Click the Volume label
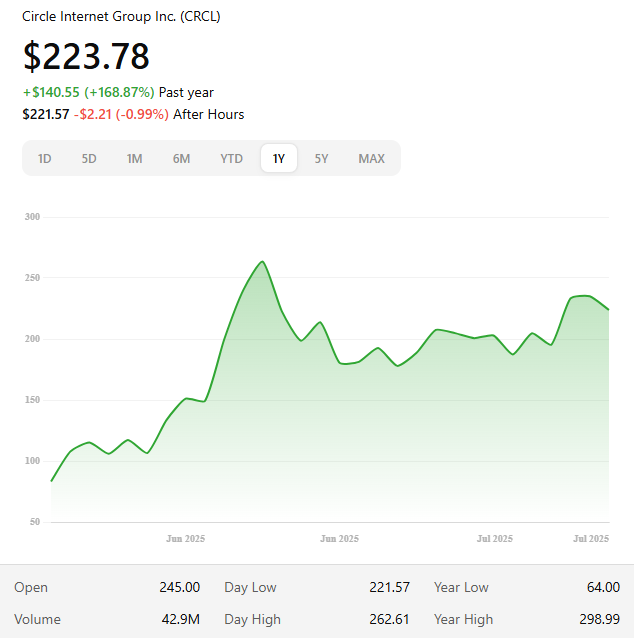The width and height of the screenshot is (634, 638). tap(37, 619)
